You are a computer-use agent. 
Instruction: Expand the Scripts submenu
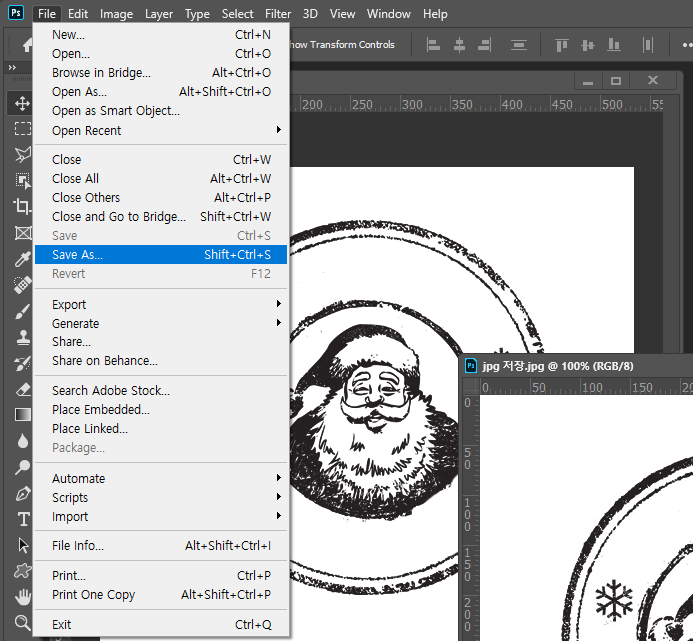[161, 497]
